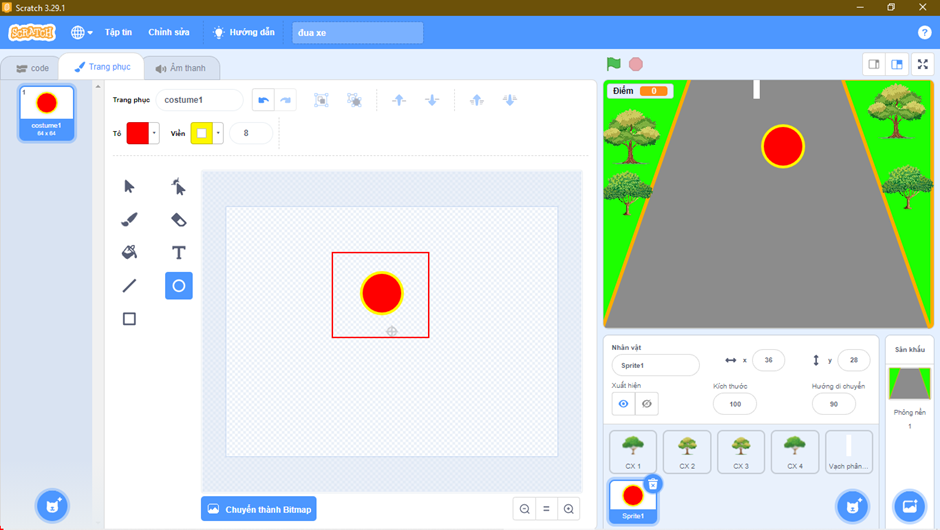Viewport: 940px width, 530px height.
Task: Zoom in the paint canvas
Action: click(568, 509)
